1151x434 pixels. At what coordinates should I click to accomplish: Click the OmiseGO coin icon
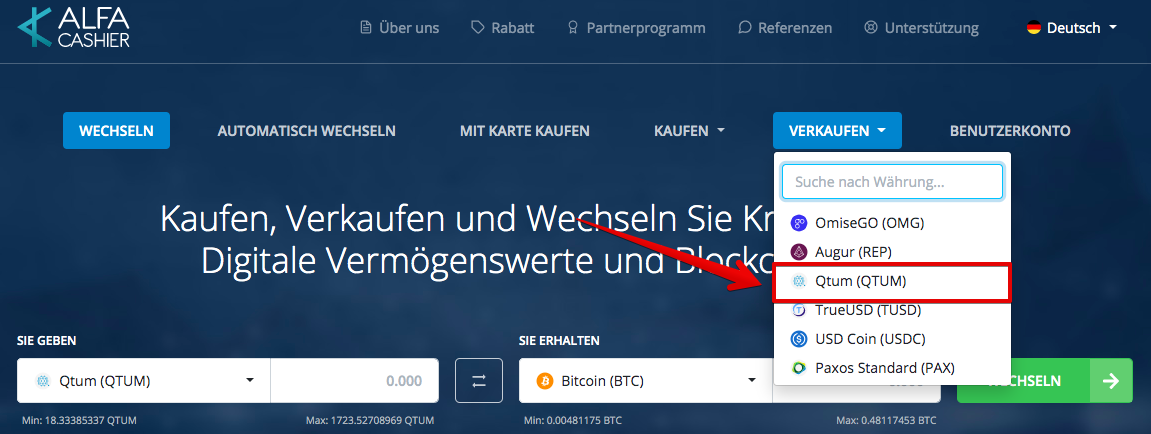[x=799, y=223]
